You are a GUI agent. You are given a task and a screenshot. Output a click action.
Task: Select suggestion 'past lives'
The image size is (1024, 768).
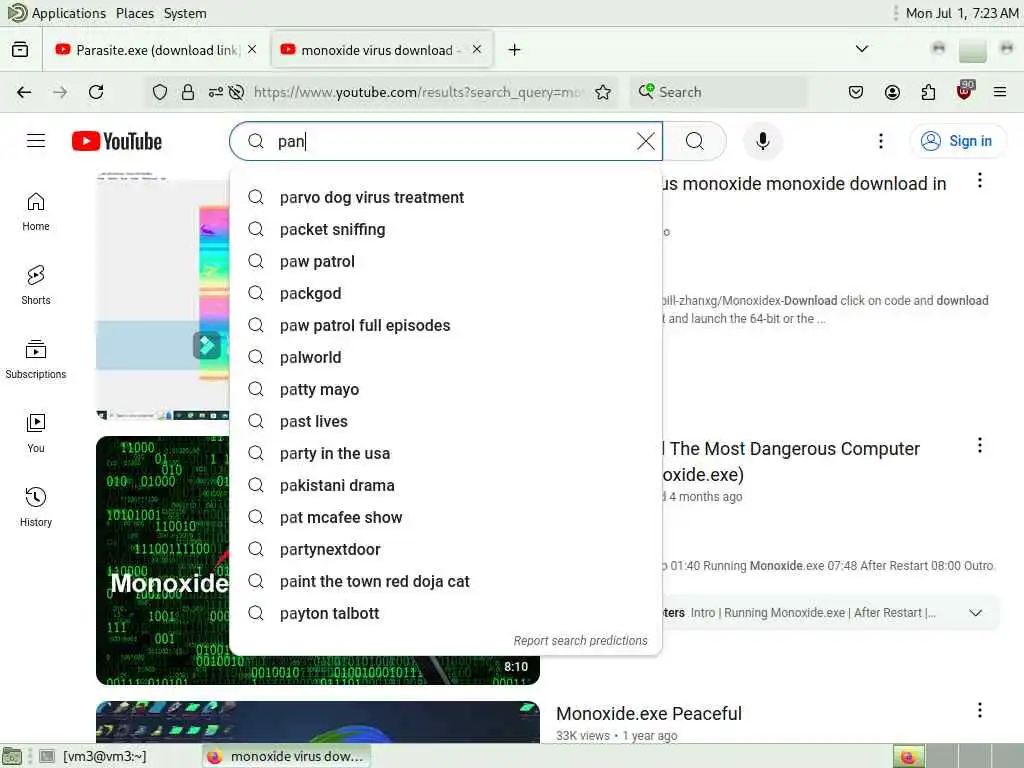[x=446, y=421]
